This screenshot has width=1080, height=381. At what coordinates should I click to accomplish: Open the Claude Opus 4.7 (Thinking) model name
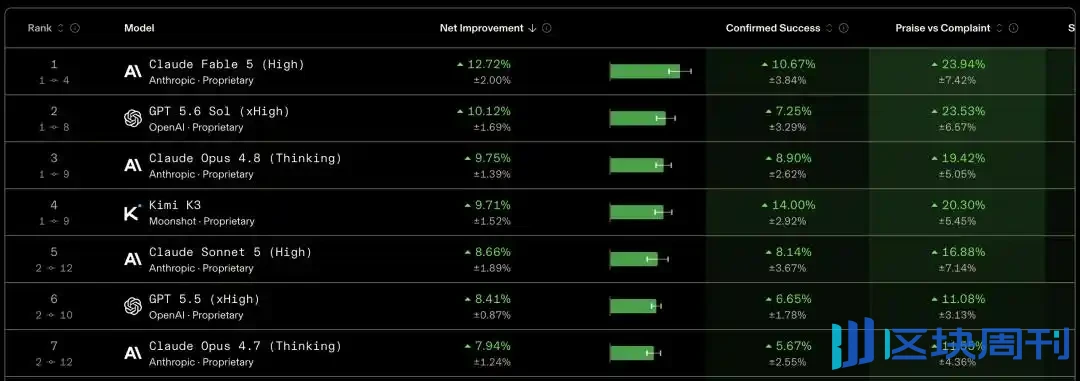[x=245, y=346]
